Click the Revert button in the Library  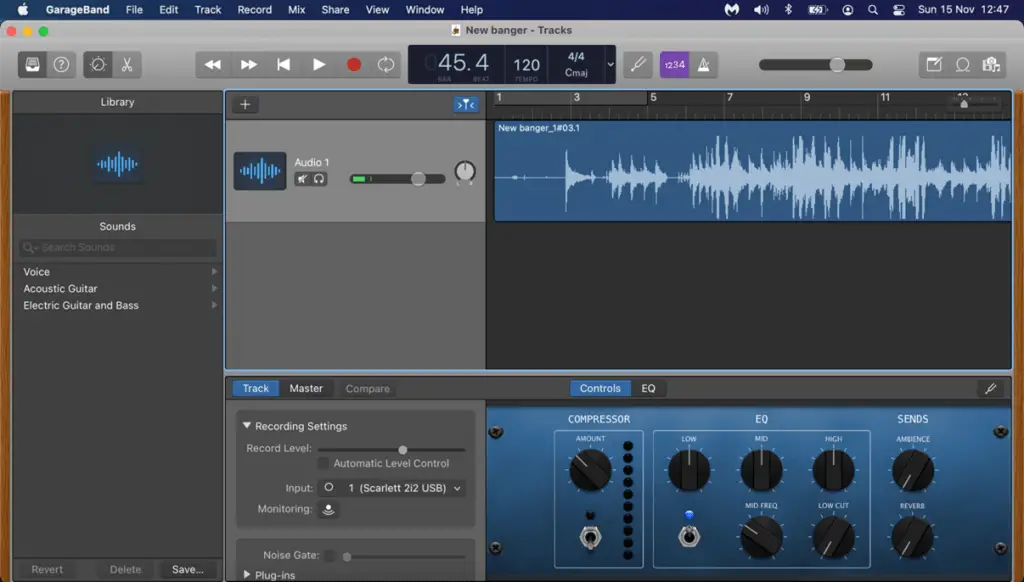[x=47, y=570]
